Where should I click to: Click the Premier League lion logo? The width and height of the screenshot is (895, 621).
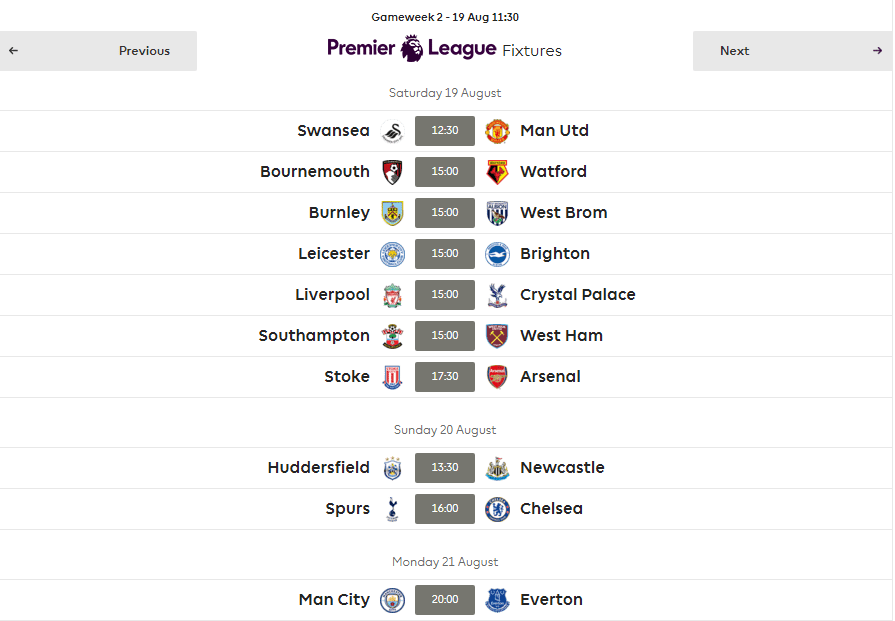tap(412, 49)
